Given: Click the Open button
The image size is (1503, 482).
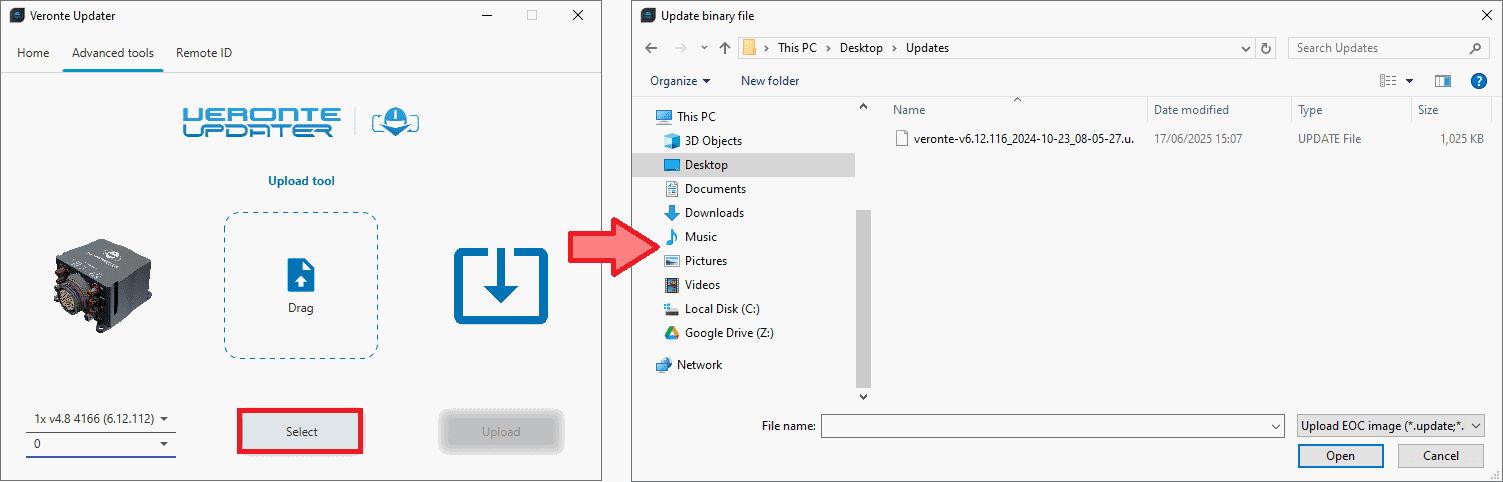Looking at the screenshot, I should pos(1340,456).
